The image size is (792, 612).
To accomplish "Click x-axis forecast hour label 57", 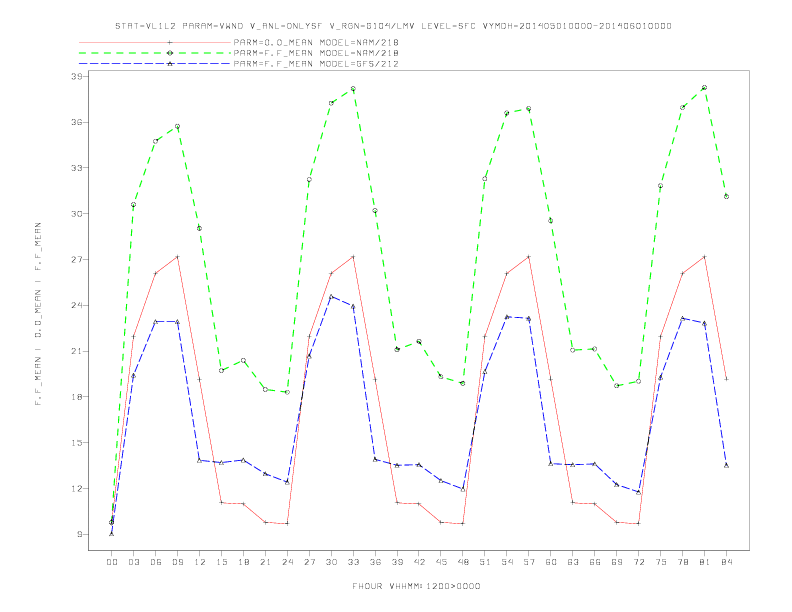I will click(529, 562).
